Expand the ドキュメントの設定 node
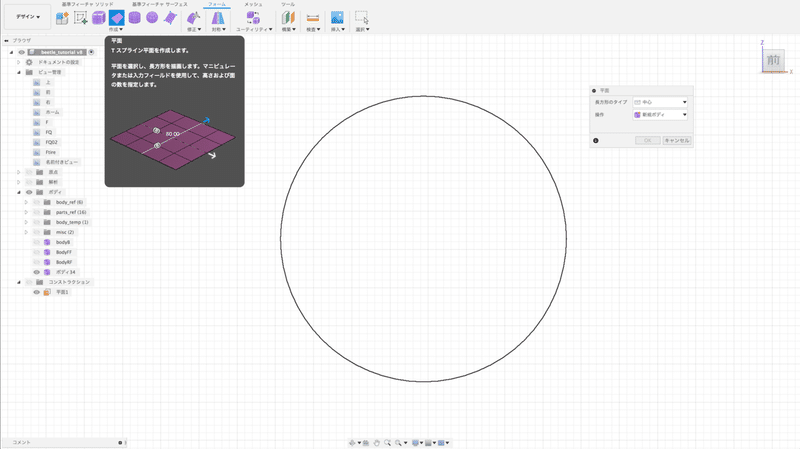 point(19,62)
